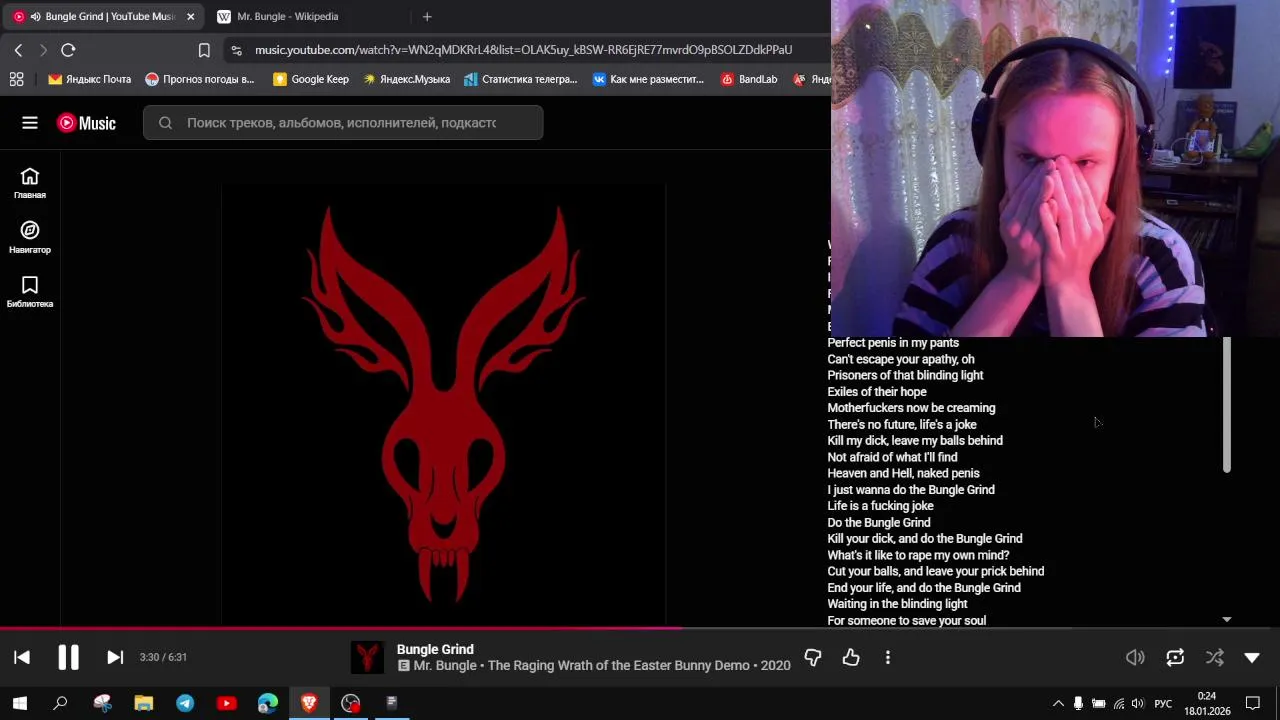Click the small album thumbnail in player bar
Viewport: 1280px width, 720px height.
[367, 657]
